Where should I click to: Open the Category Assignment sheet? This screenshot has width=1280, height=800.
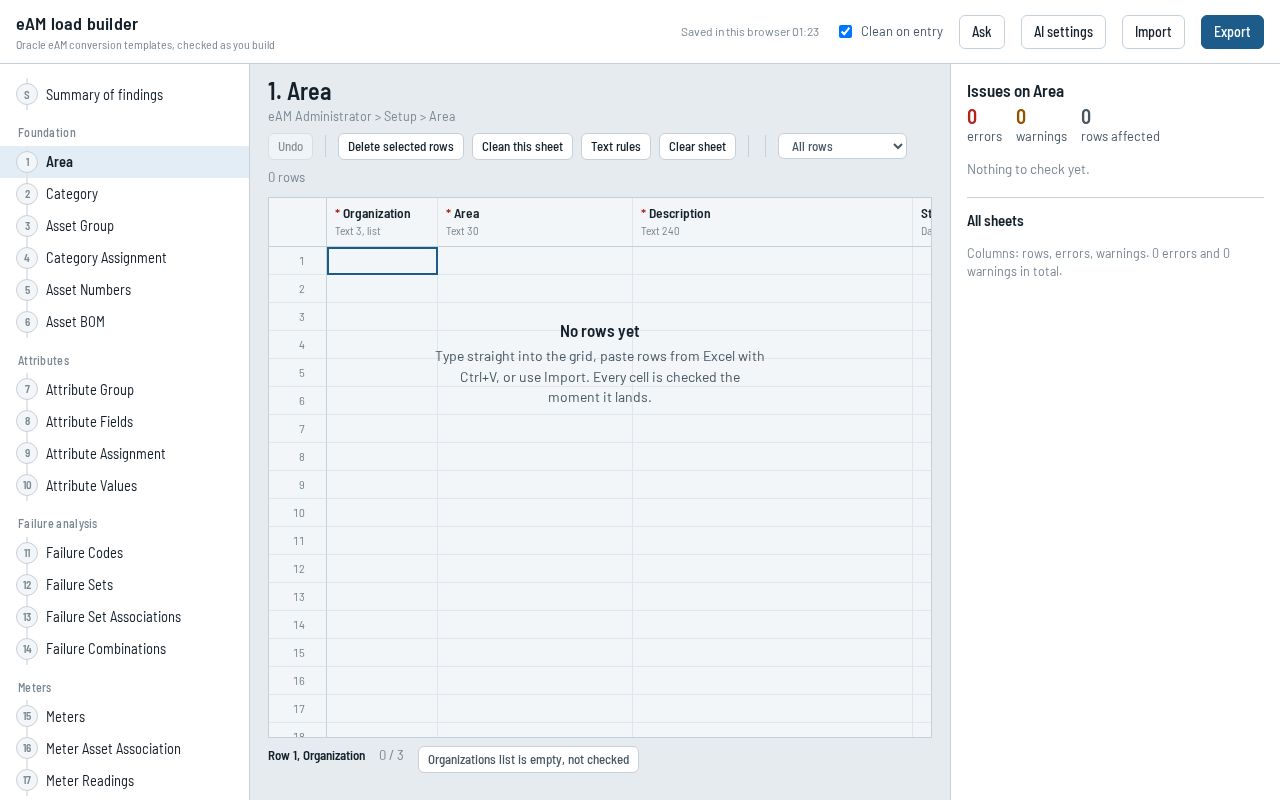(124, 258)
